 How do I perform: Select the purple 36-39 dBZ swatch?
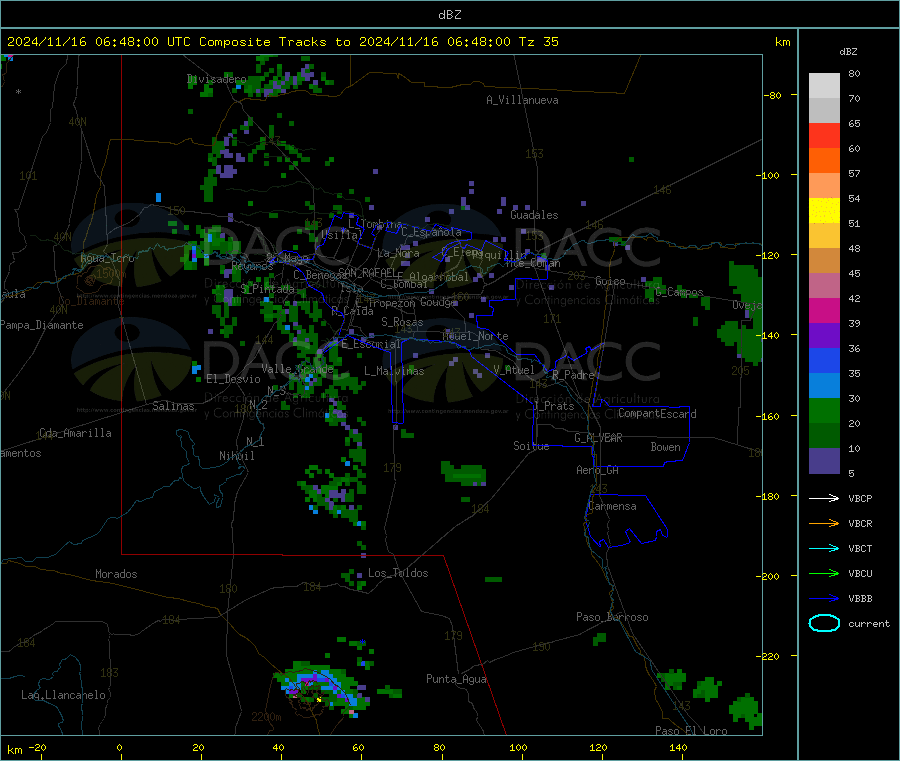click(x=824, y=336)
